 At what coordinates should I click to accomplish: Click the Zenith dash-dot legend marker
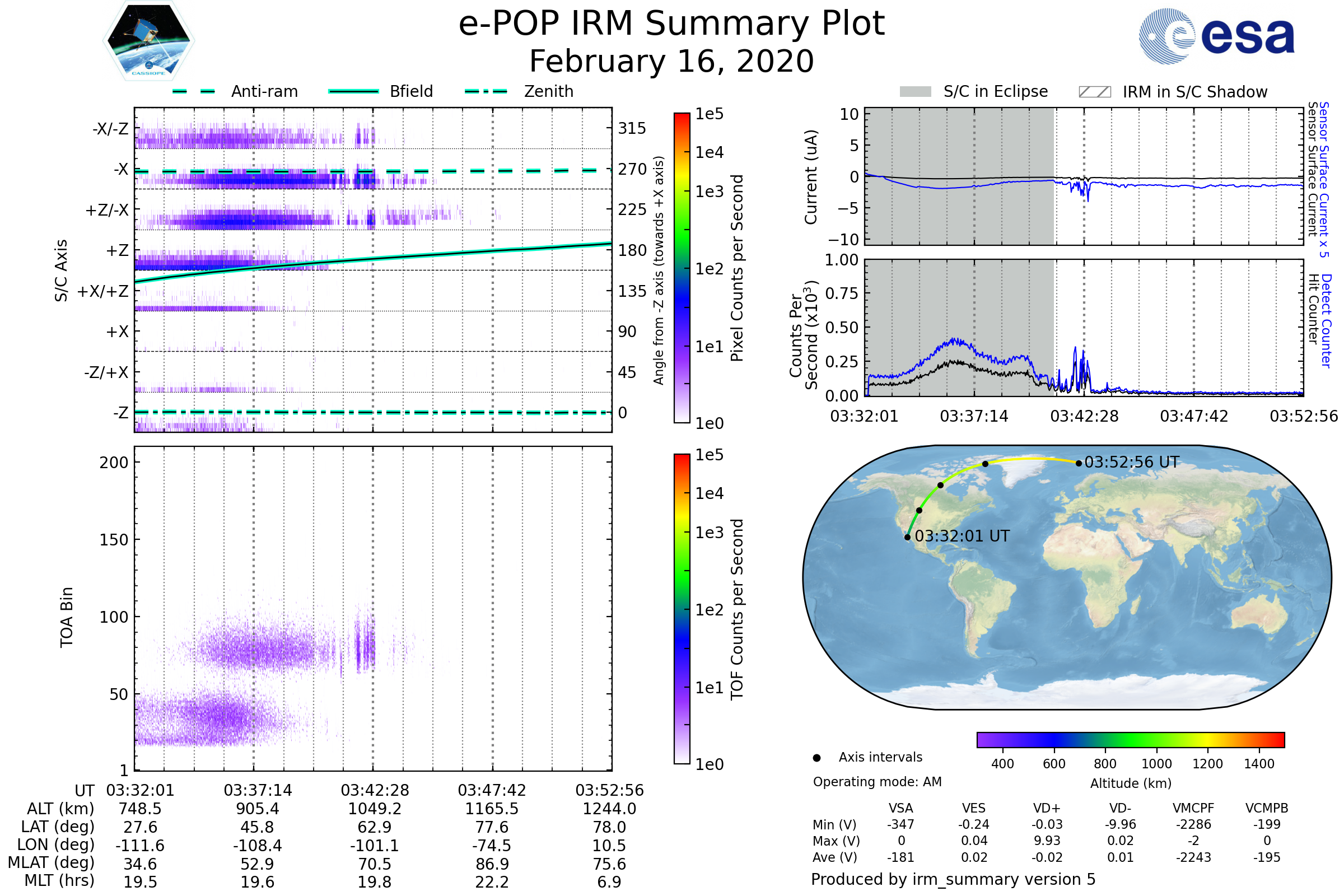(486, 91)
